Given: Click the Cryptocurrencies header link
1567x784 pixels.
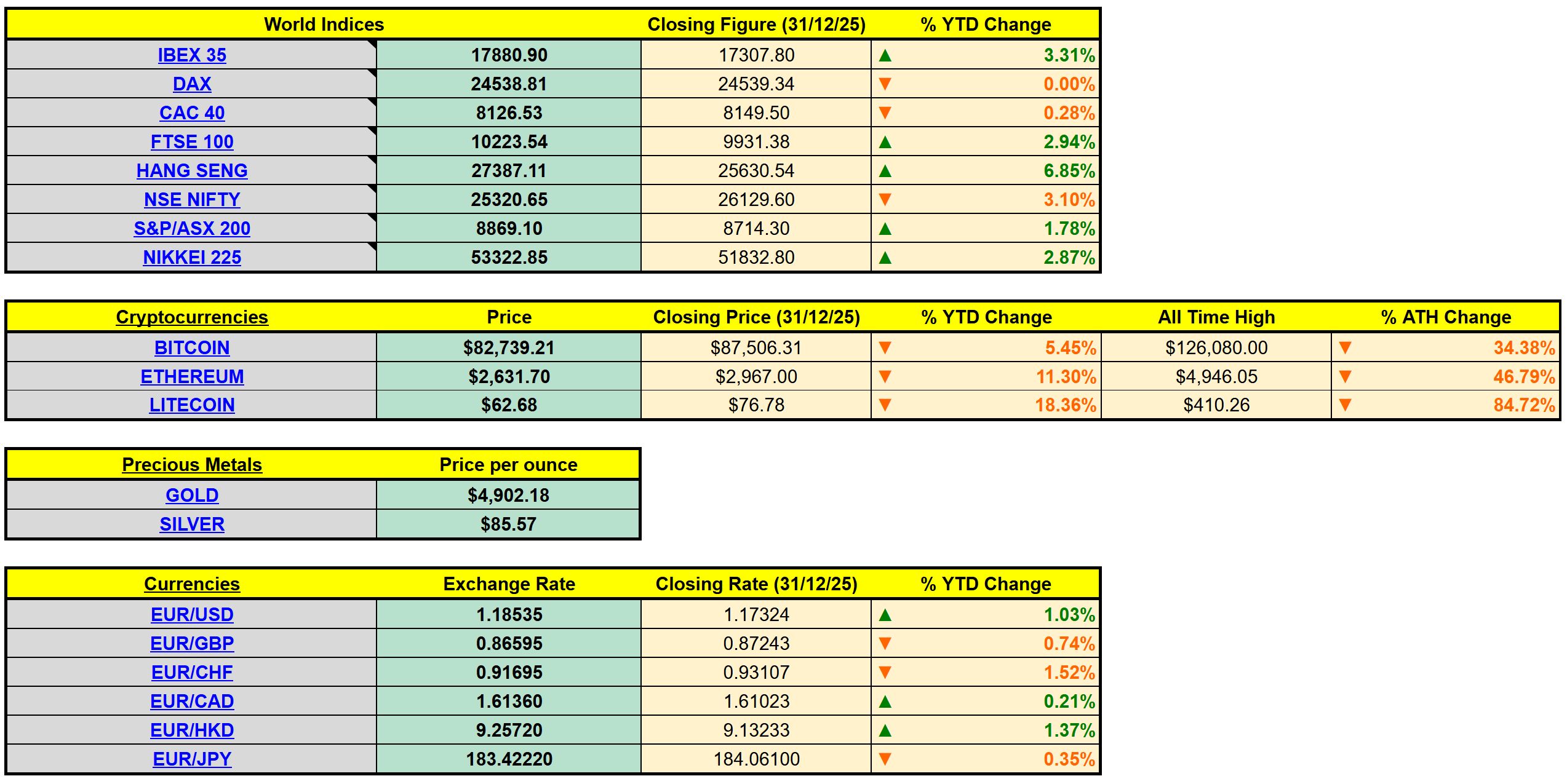Looking at the screenshot, I should point(192,317).
